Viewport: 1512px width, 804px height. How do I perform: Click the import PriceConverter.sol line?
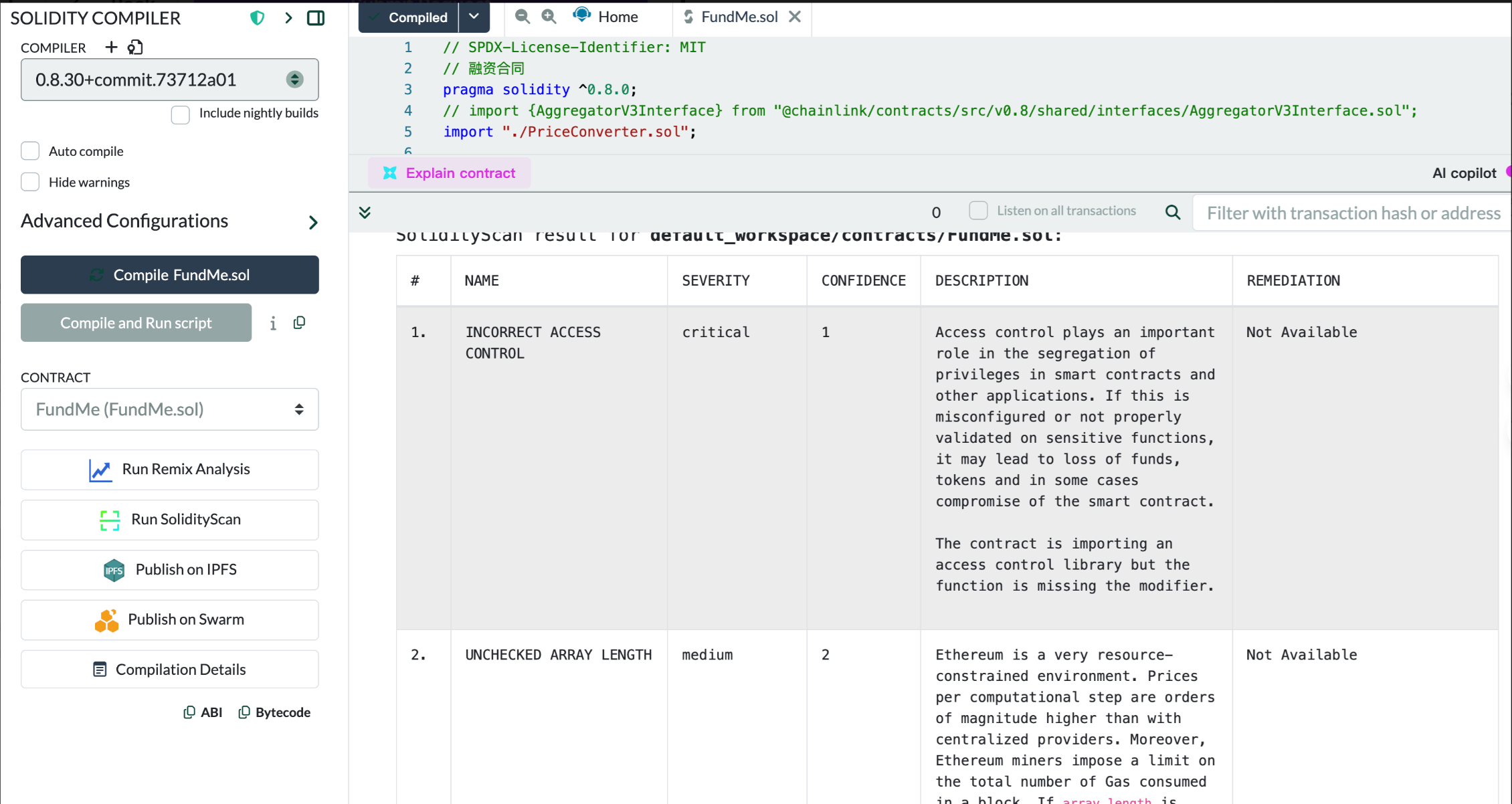click(x=569, y=132)
